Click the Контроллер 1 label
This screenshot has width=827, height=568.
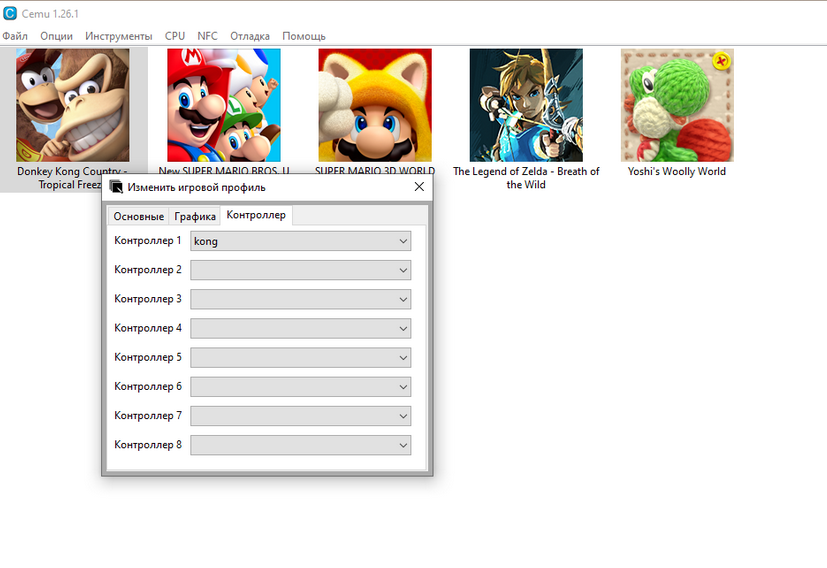(148, 240)
